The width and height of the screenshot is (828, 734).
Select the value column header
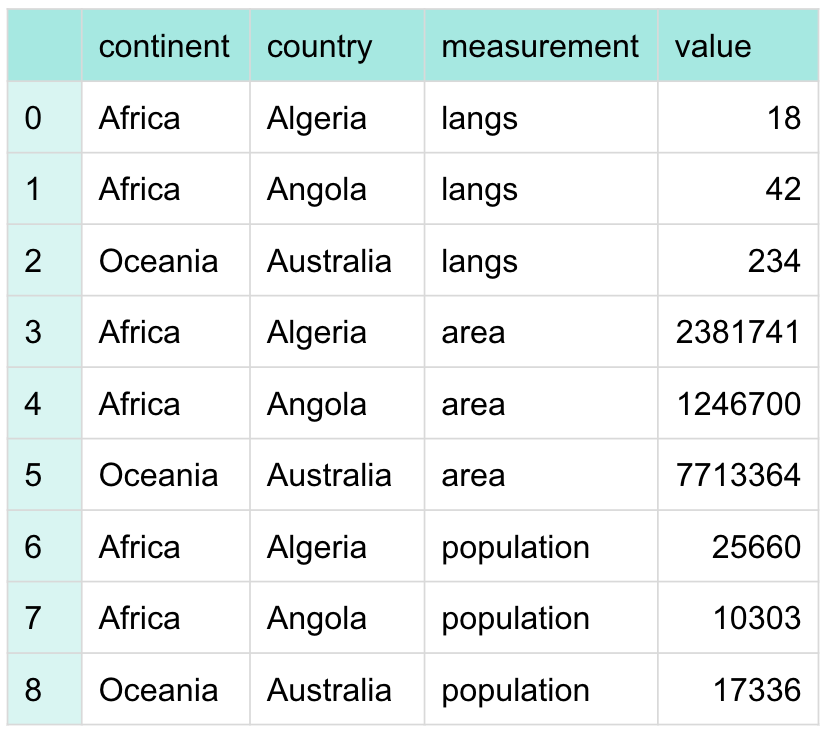712,46
